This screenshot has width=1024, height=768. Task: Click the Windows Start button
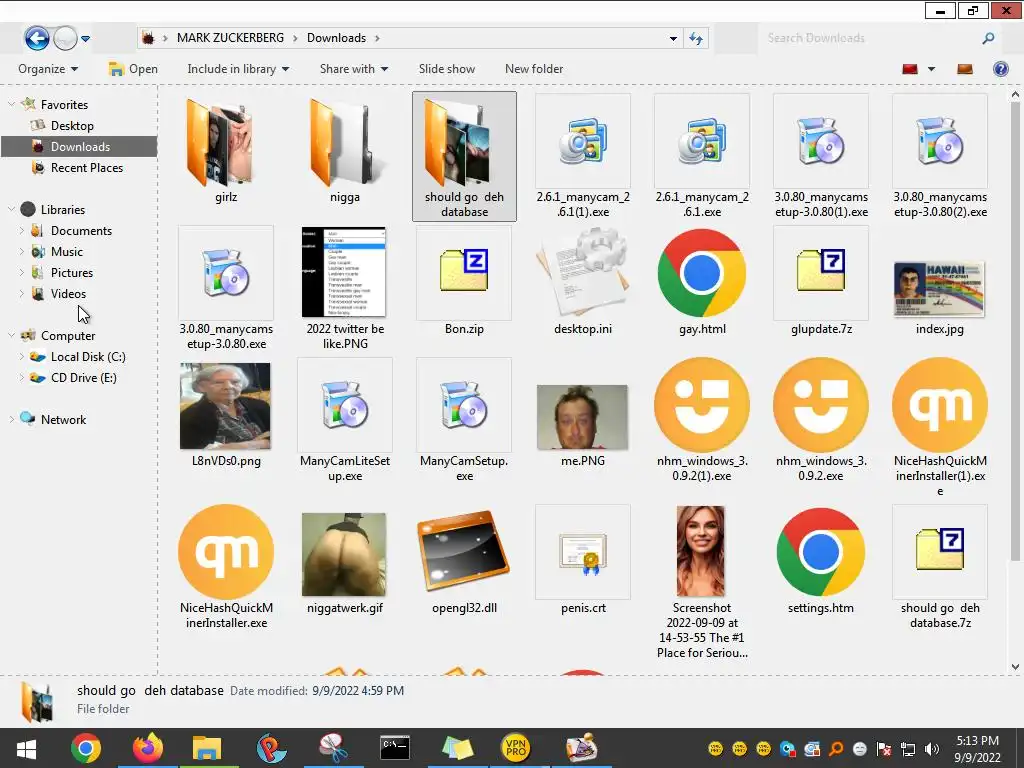point(26,748)
